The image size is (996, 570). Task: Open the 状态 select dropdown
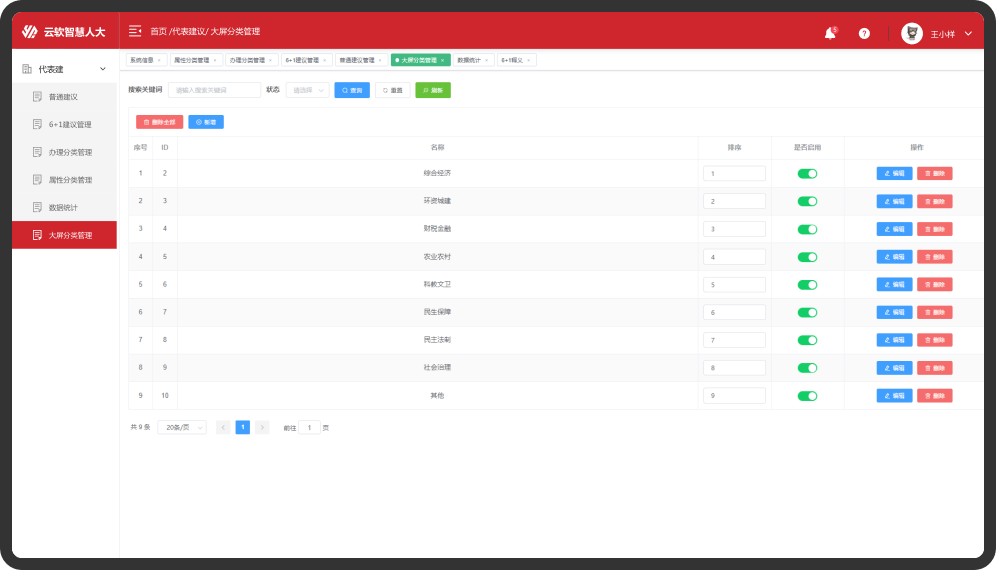(x=307, y=90)
